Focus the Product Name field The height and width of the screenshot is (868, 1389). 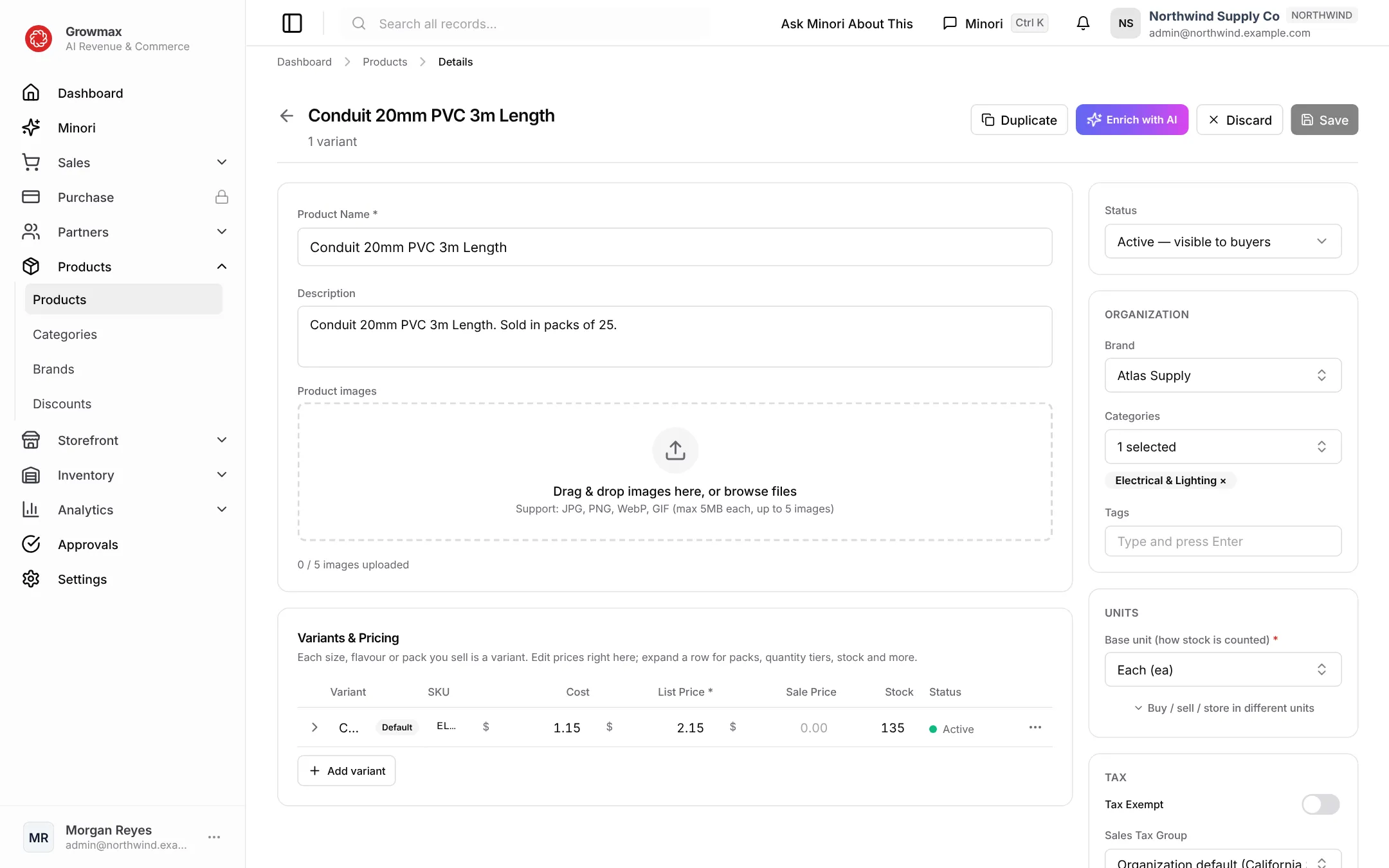click(675, 247)
